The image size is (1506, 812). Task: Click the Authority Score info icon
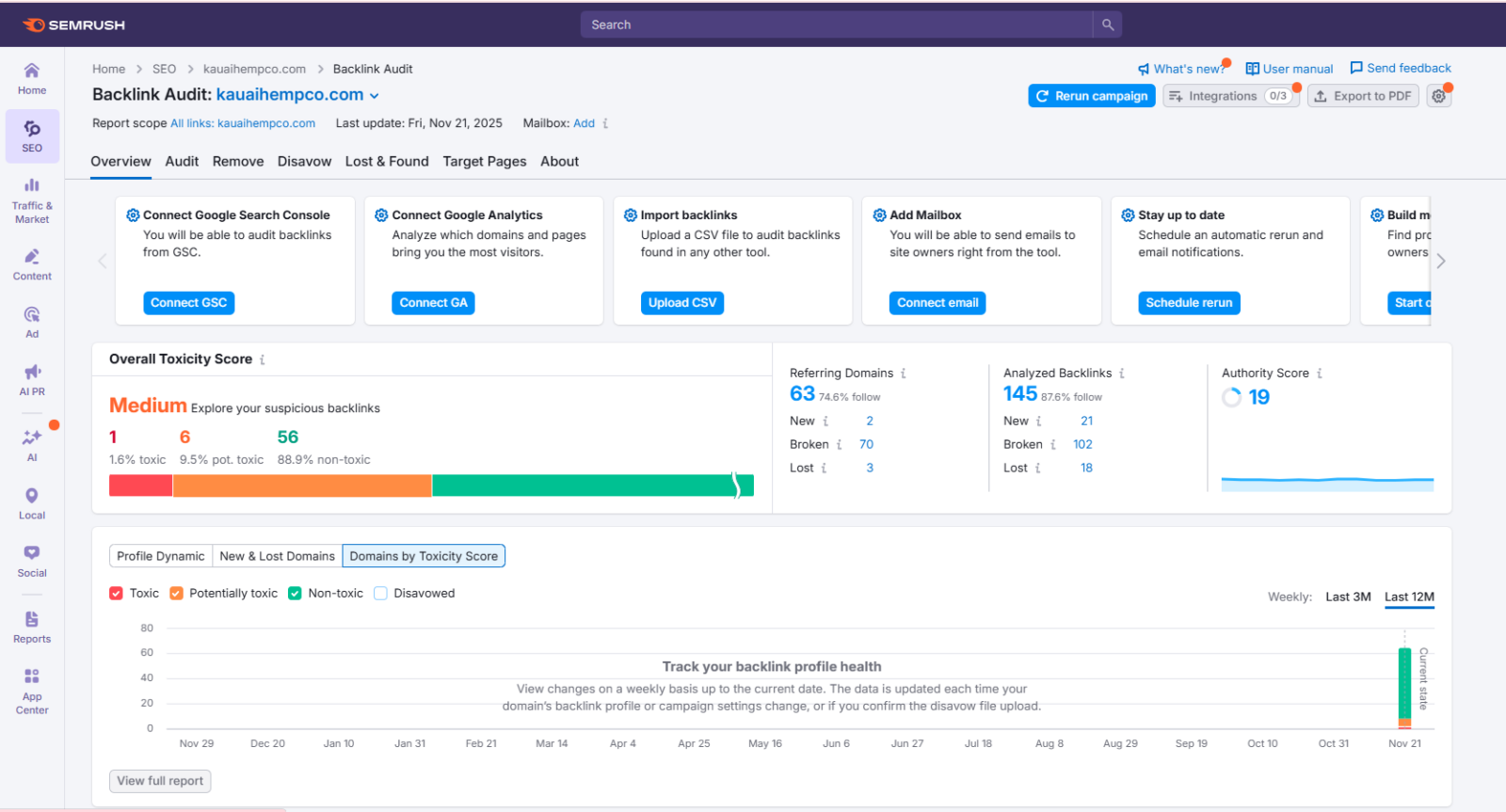(1320, 374)
